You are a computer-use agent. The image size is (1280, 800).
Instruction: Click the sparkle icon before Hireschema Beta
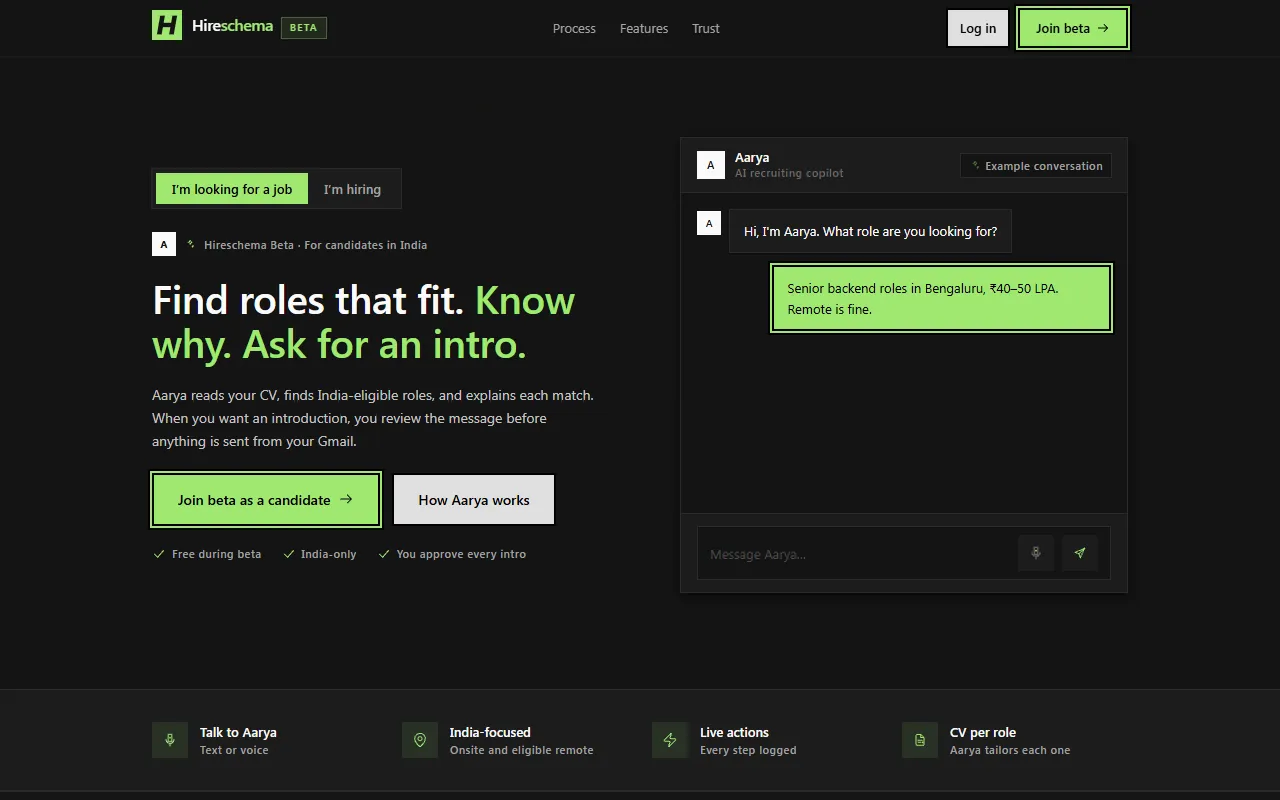[x=191, y=244]
